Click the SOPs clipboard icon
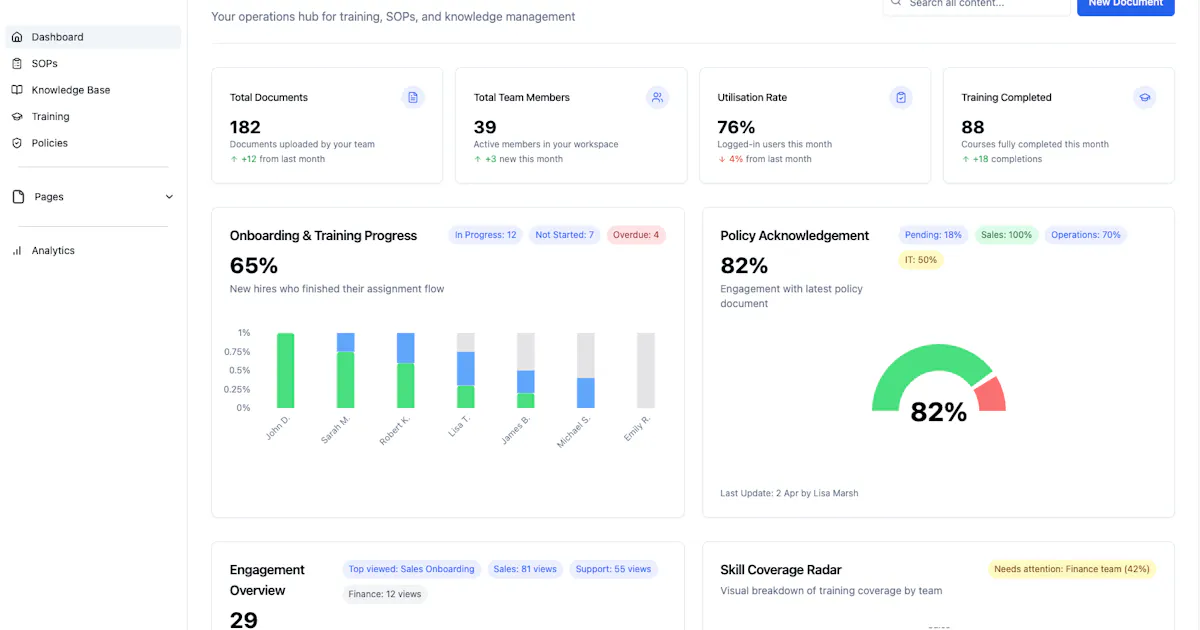The width and height of the screenshot is (1200, 630). pos(17,63)
